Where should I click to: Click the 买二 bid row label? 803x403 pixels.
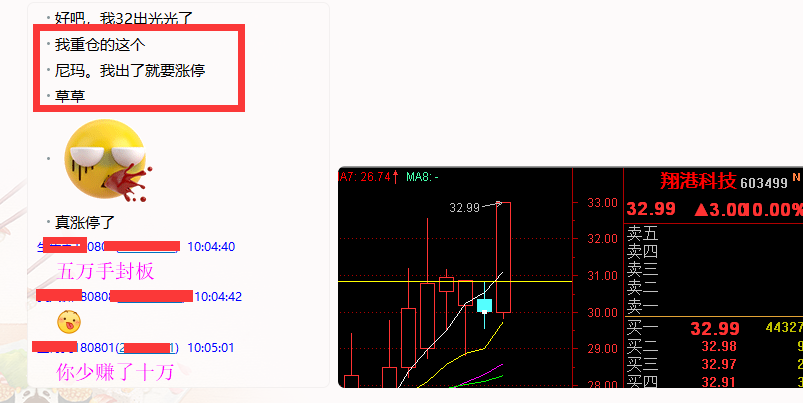click(642, 346)
